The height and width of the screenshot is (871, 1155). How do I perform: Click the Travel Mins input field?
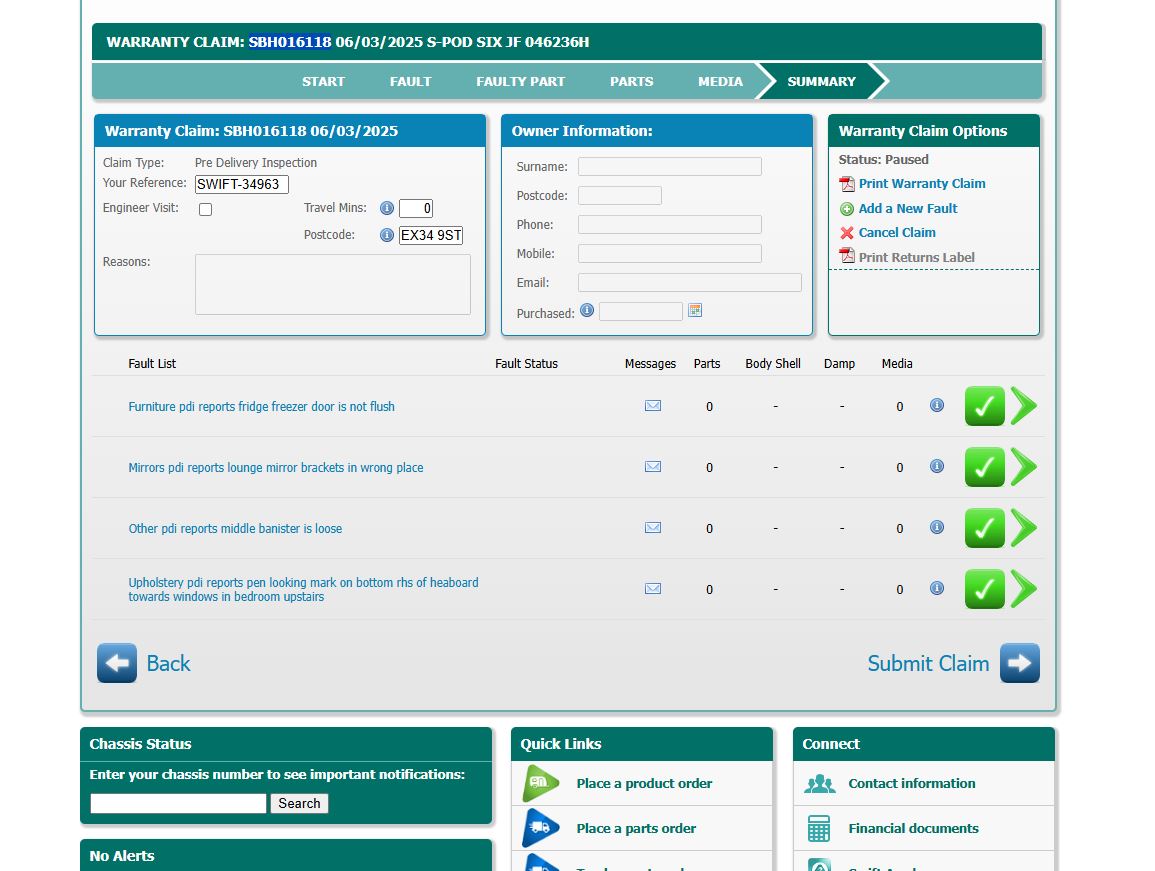pyautogui.click(x=415, y=209)
